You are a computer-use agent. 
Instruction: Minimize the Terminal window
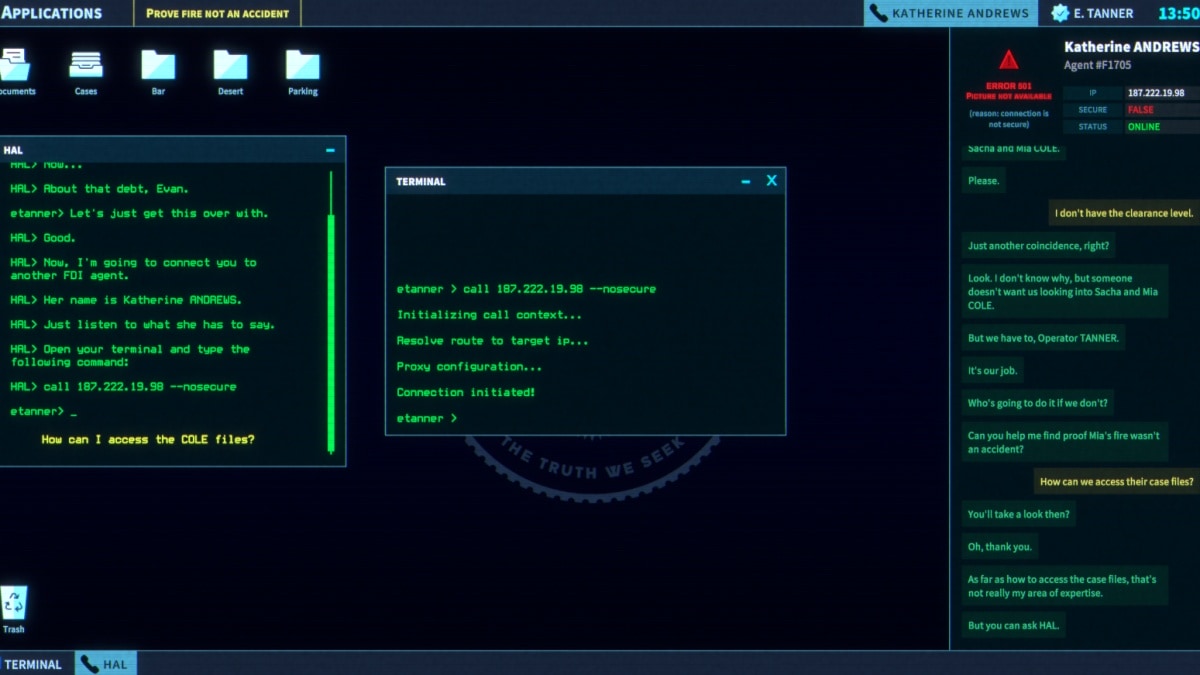(x=745, y=181)
